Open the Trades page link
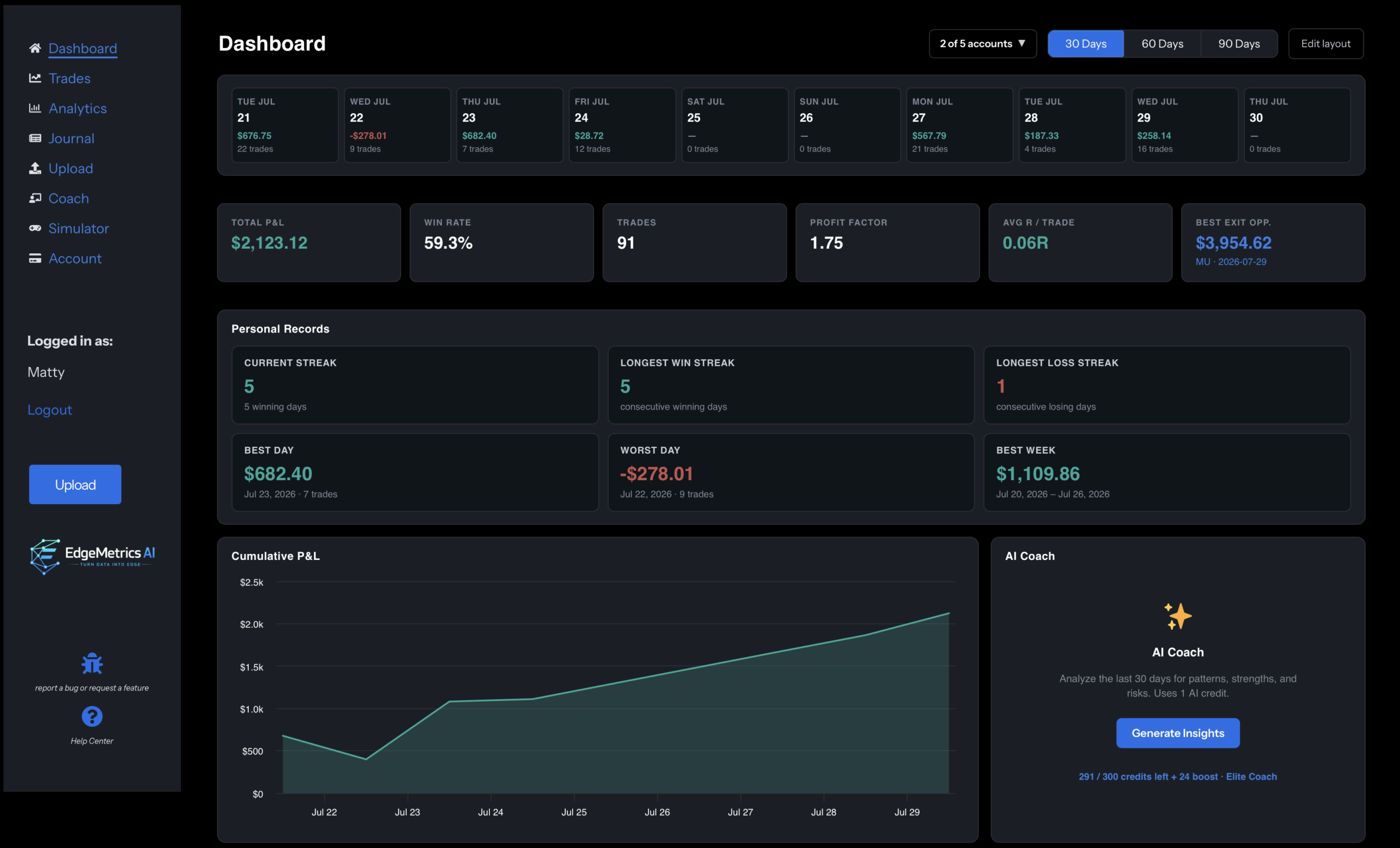The image size is (1400, 848). (x=69, y=78)
